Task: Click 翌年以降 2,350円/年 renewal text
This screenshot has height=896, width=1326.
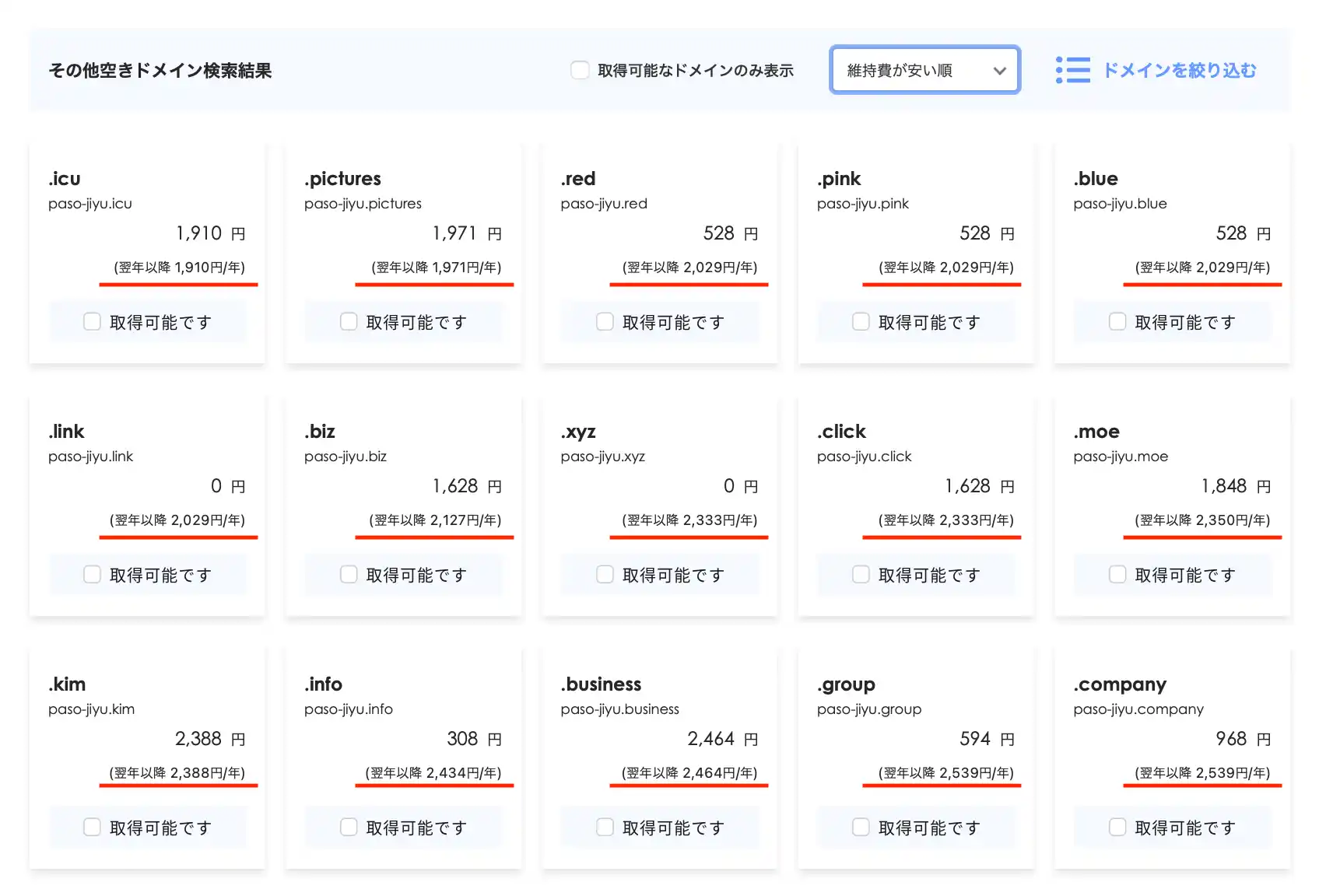Action: point(1202,520)
